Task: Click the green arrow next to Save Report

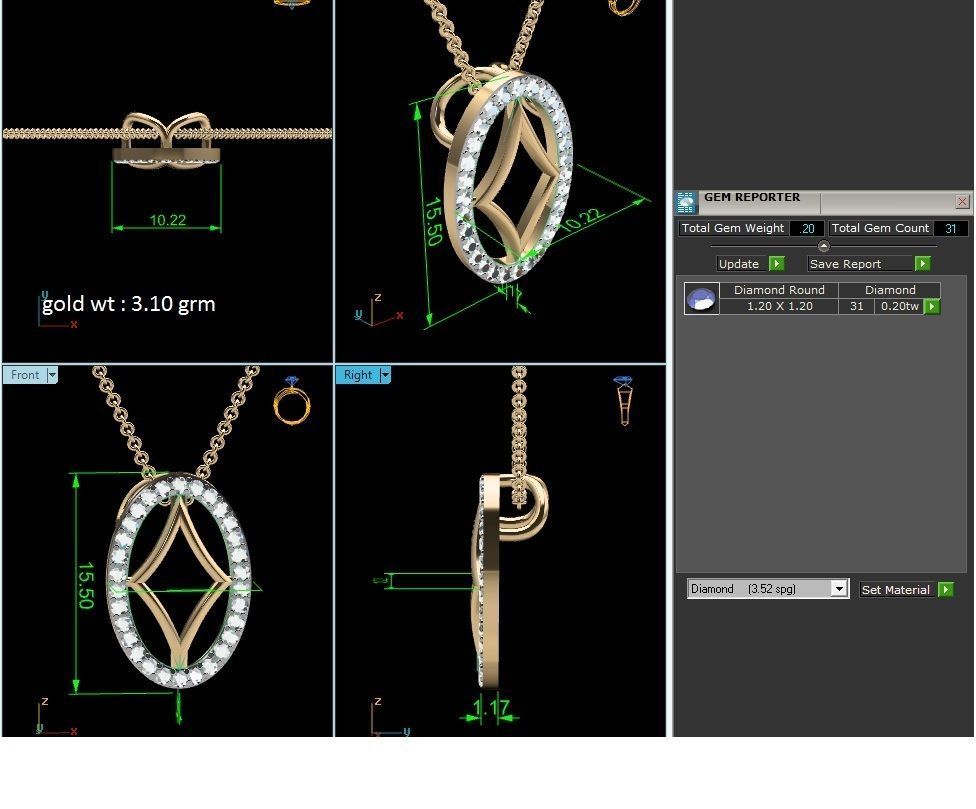Action: [x=922, y=264]
